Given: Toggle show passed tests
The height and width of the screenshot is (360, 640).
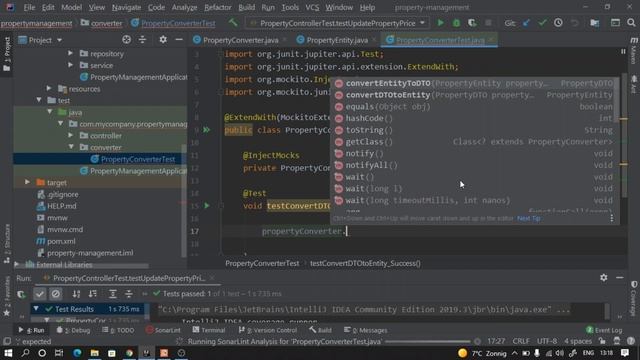Looking at the screenshot, I should [x=40, y=293].
